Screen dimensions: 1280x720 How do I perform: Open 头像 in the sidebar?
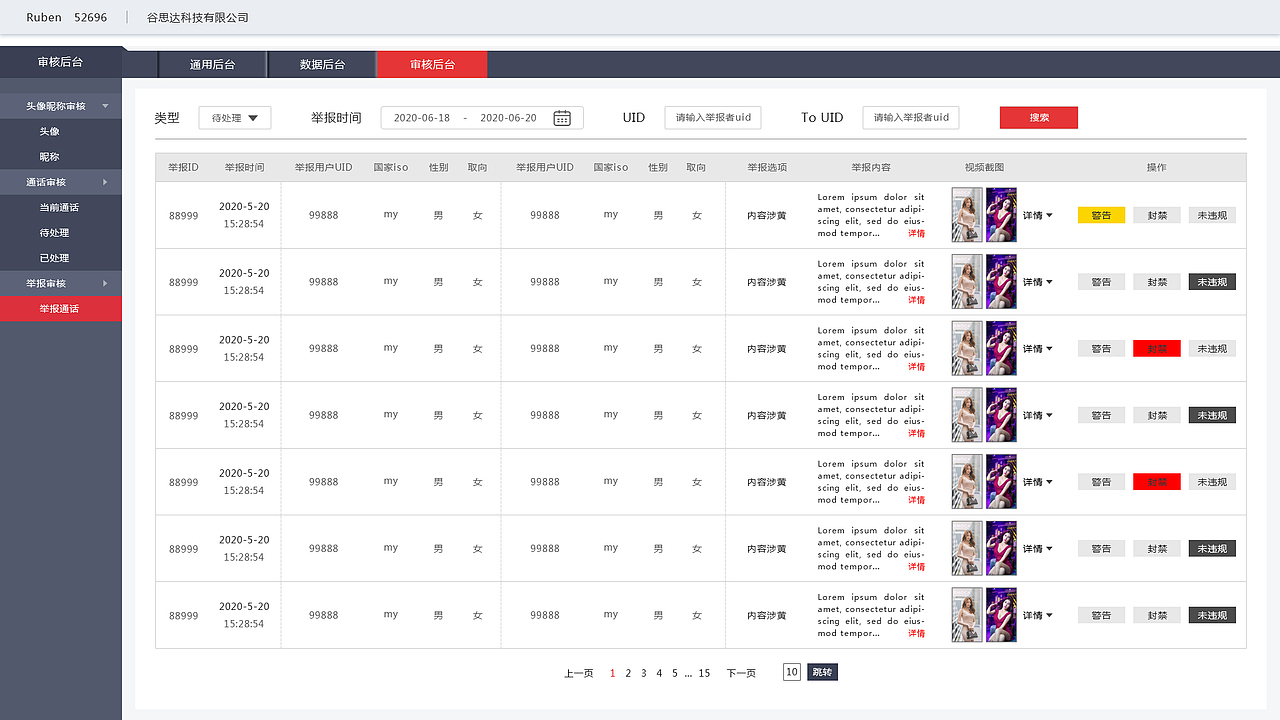[x=49, y=131]
